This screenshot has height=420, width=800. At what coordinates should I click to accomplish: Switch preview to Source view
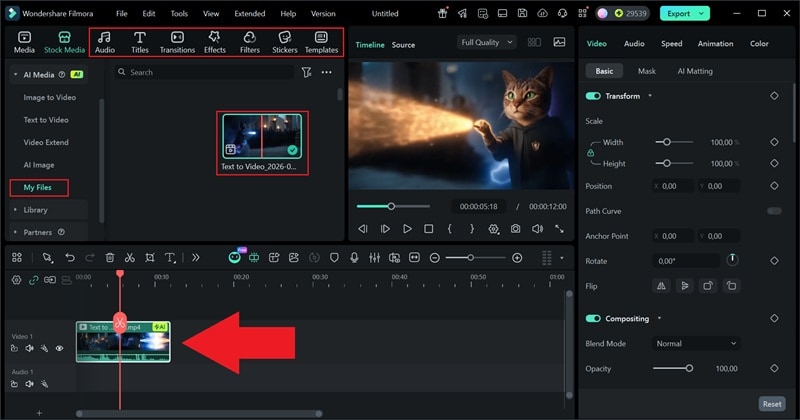[403, 45]
